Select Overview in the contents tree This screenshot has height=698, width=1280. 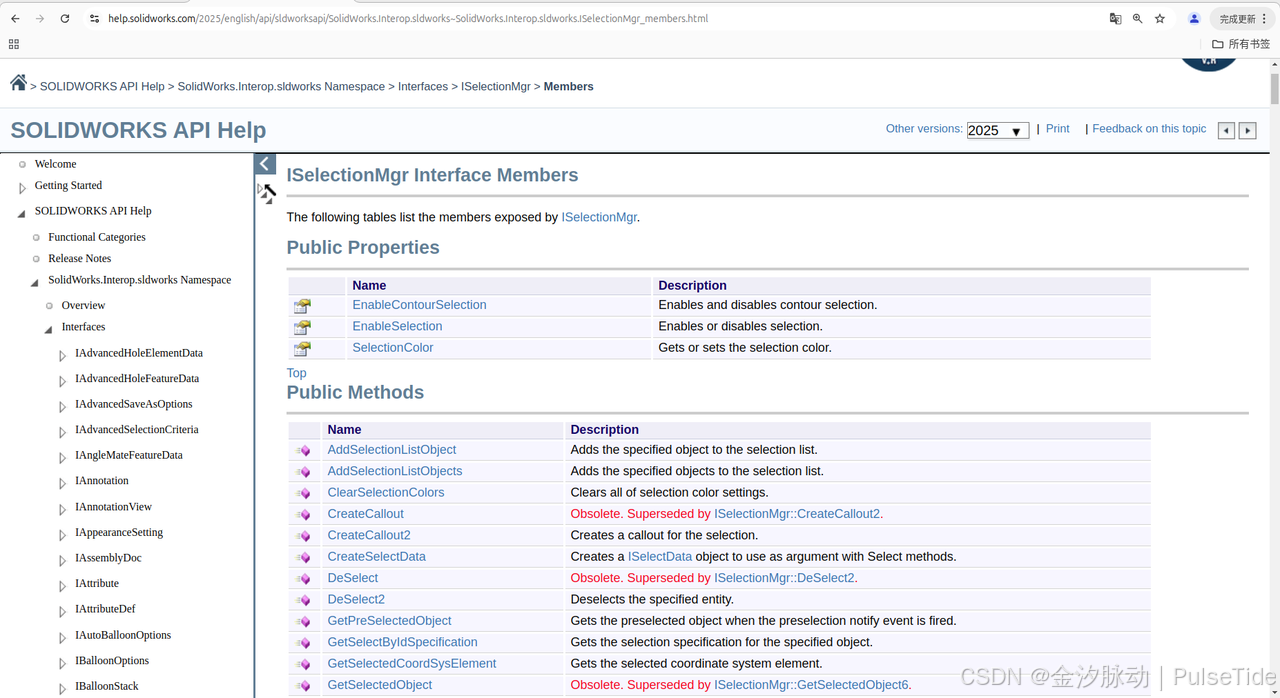click(83, 305)
